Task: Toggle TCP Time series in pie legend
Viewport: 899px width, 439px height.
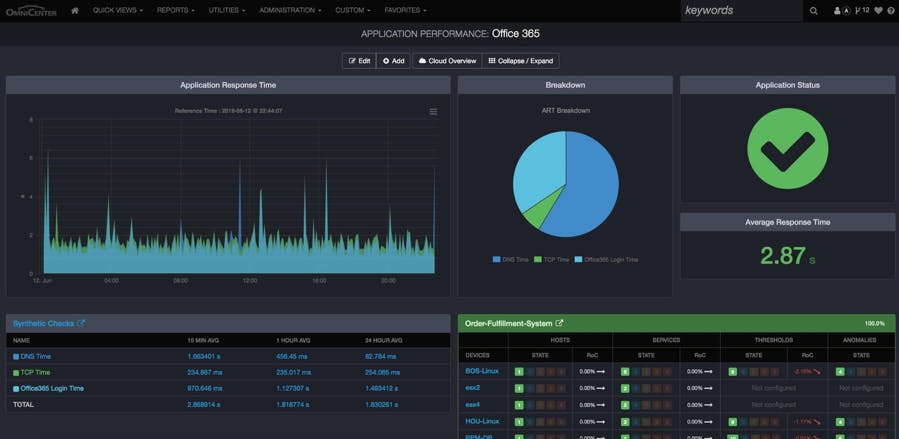Action: [x=551, y=260]
